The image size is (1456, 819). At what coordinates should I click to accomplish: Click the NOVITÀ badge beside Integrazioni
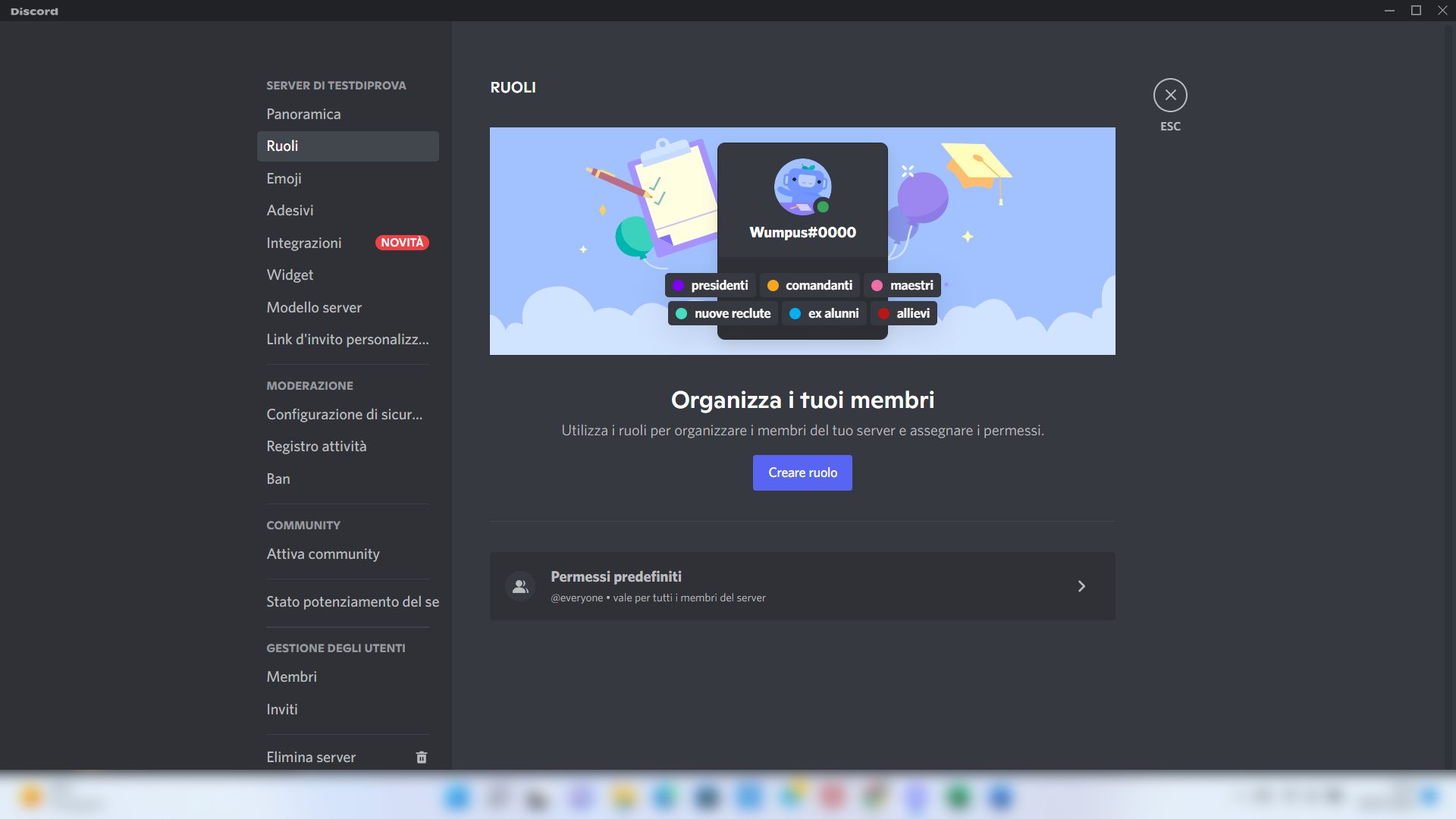point(402,242)
